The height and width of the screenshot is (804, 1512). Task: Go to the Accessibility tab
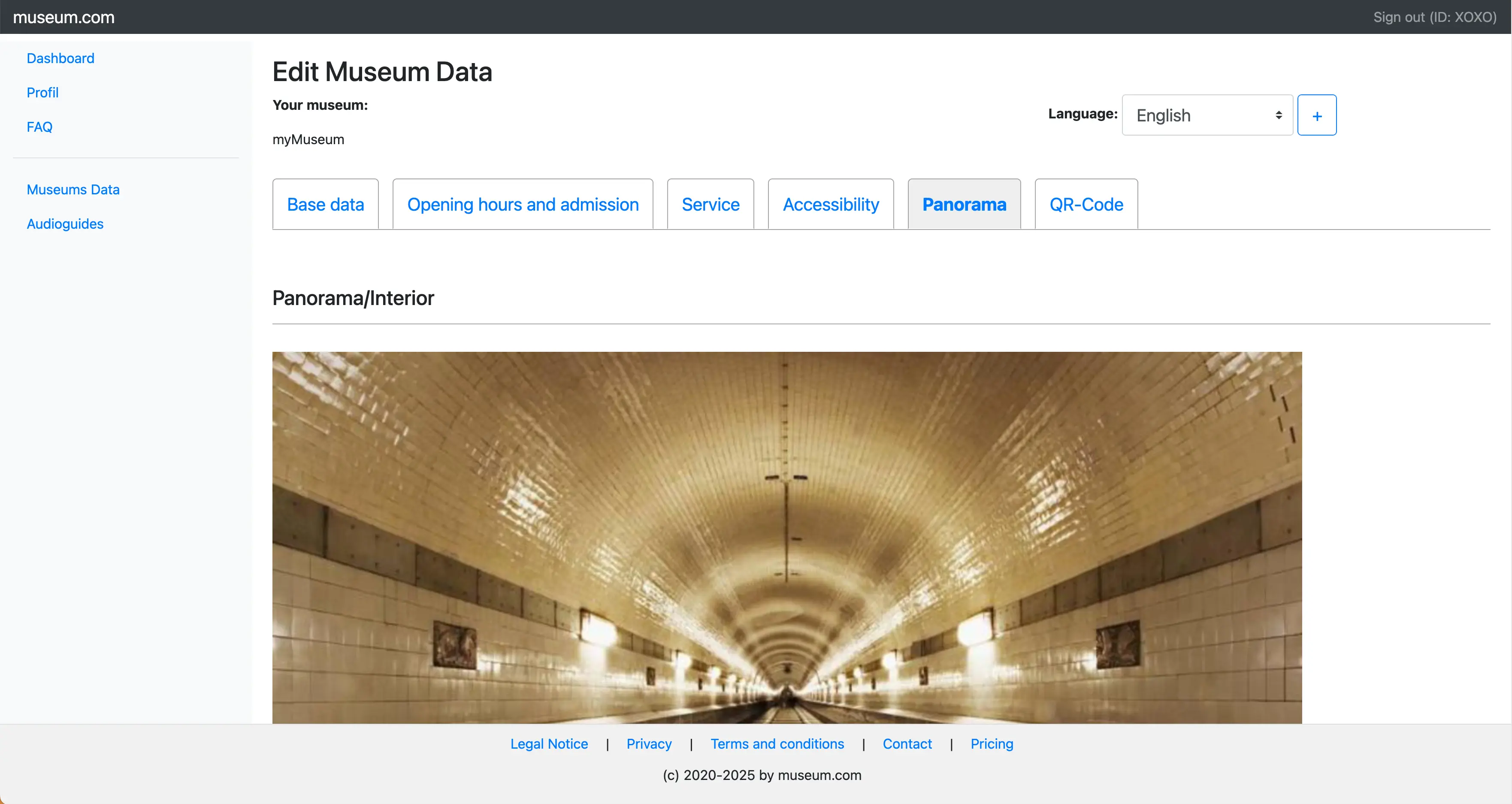pos(831,204)
